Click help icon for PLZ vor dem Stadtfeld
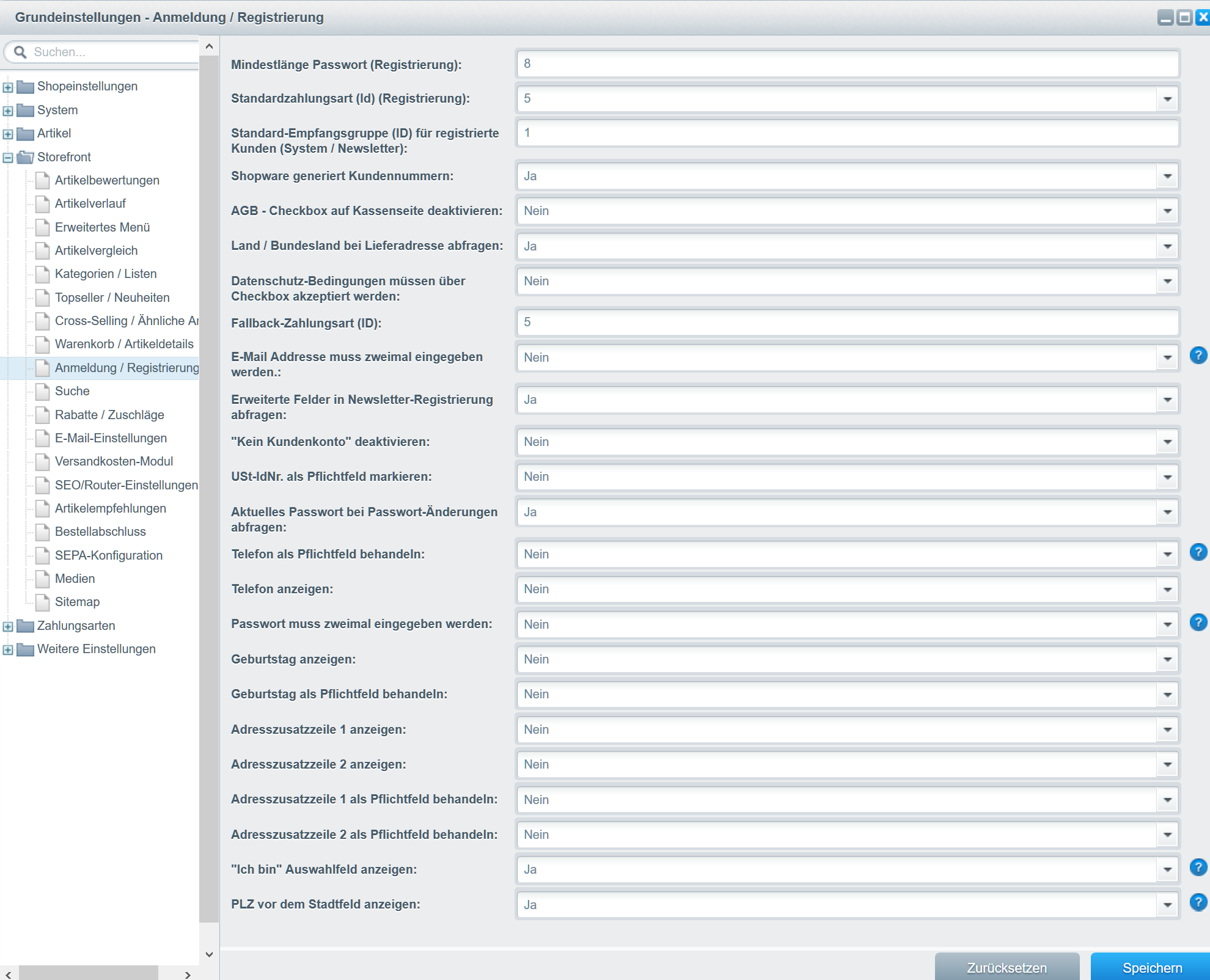The height and width of the screenshot is (980, 1210). 1198,902
